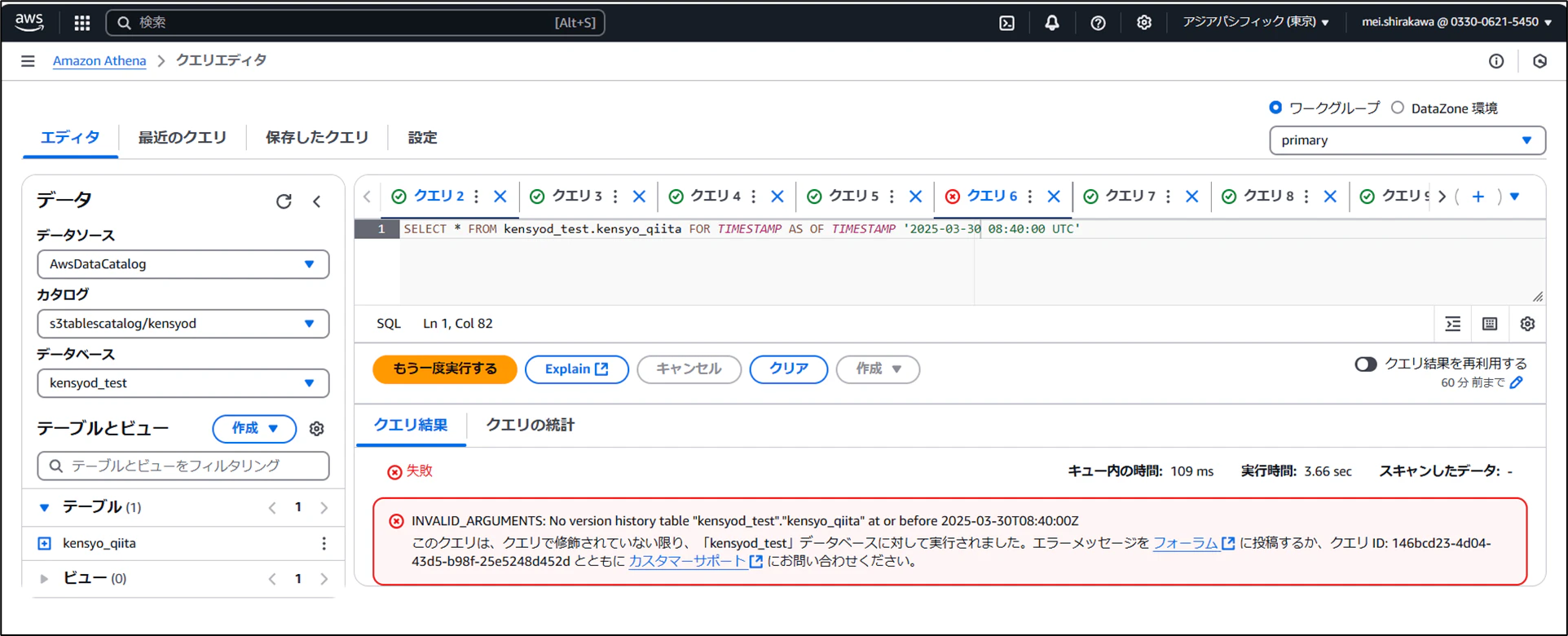Go to previous page of ビュー list
Viewport: 1568px width, 636px height.
tap(272, 578)
